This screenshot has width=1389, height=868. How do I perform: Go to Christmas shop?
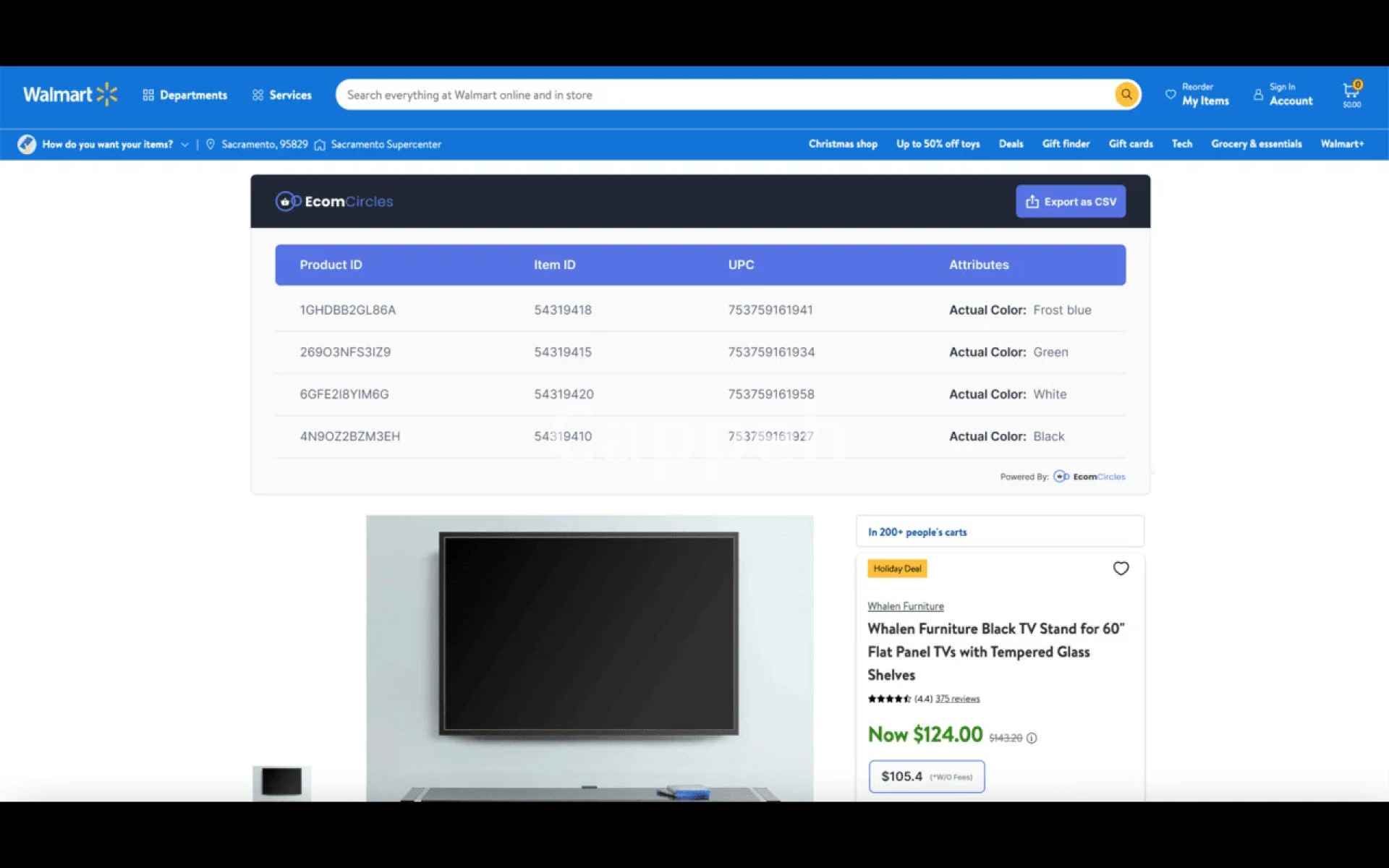click(843, 144)
